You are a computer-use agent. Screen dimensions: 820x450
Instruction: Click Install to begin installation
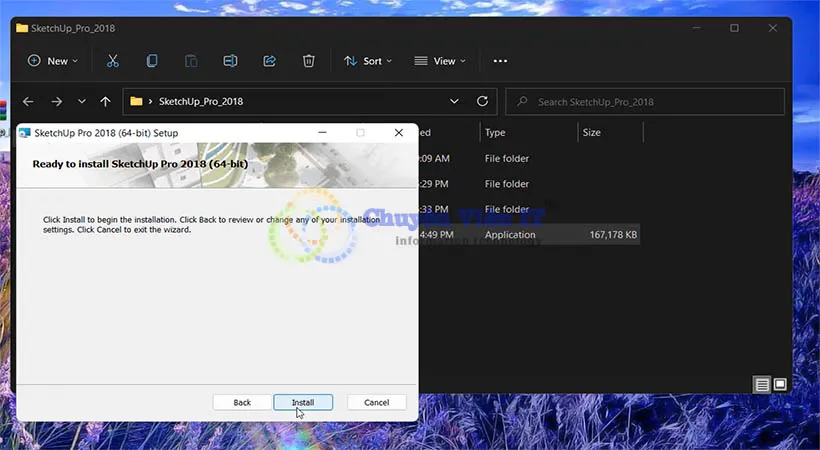302,402
